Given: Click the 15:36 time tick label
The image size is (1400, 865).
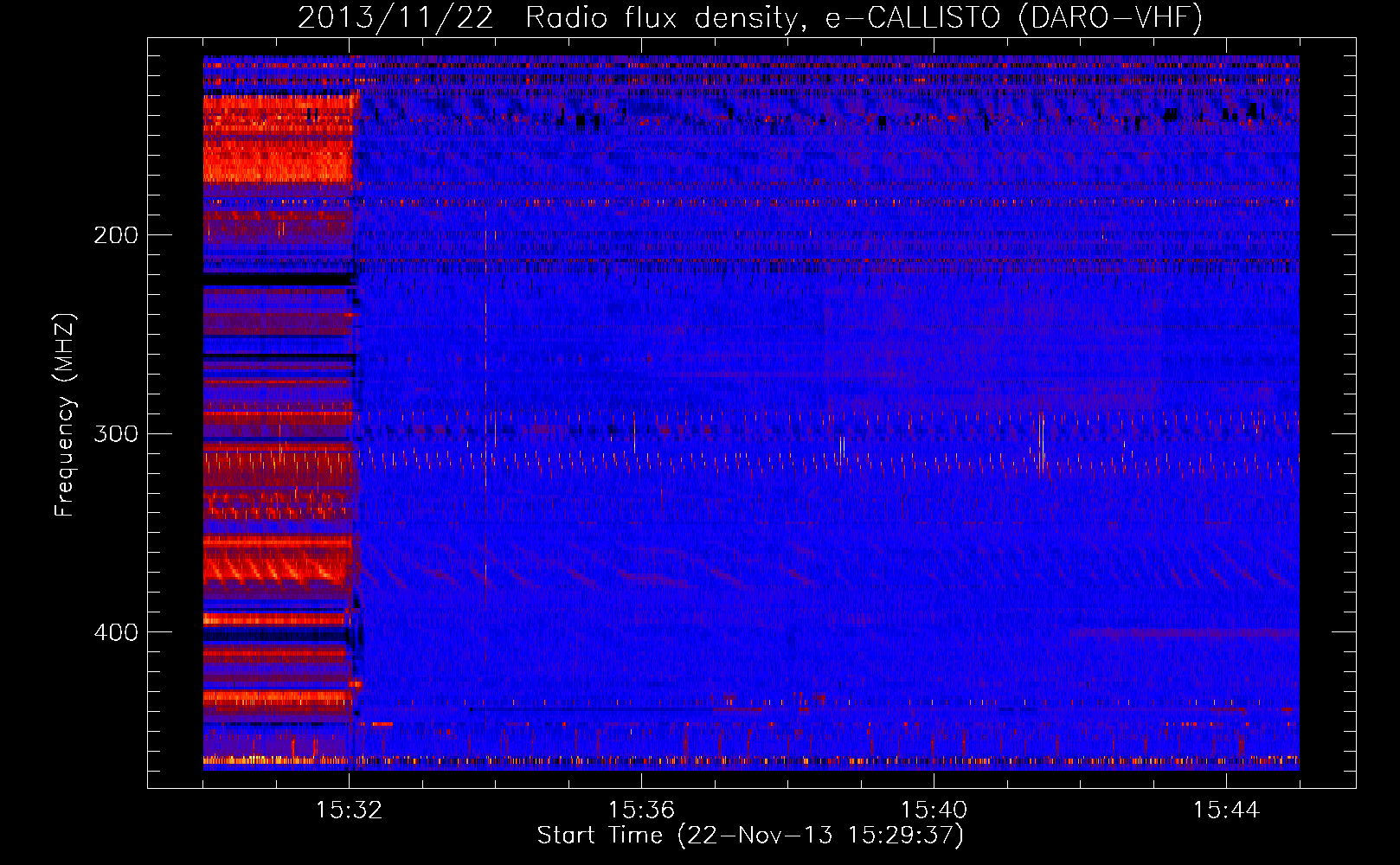Looking at the screenshot, I should pyautogui.click(x=641, y=811).
